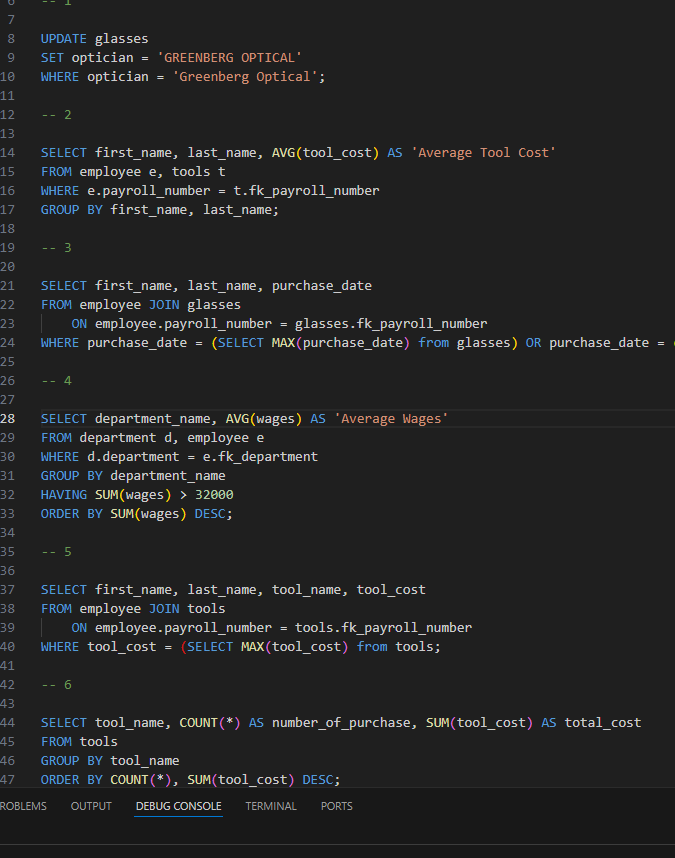Click the 'Average Wages' alias string
This screenshot has height=858, width=675.
pyautogui.click(x=391, y=419)
